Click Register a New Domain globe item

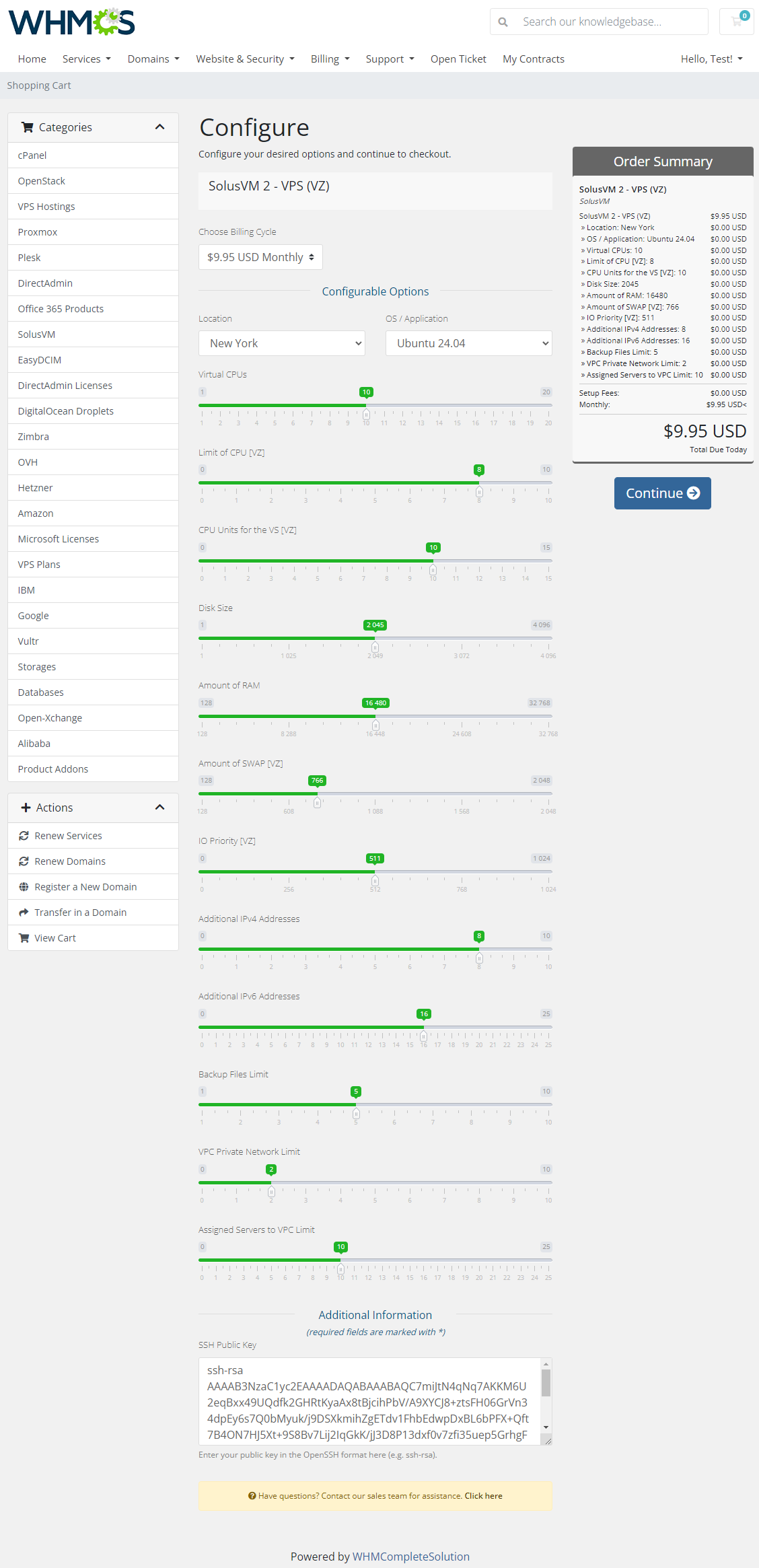(x=85, y=887)
